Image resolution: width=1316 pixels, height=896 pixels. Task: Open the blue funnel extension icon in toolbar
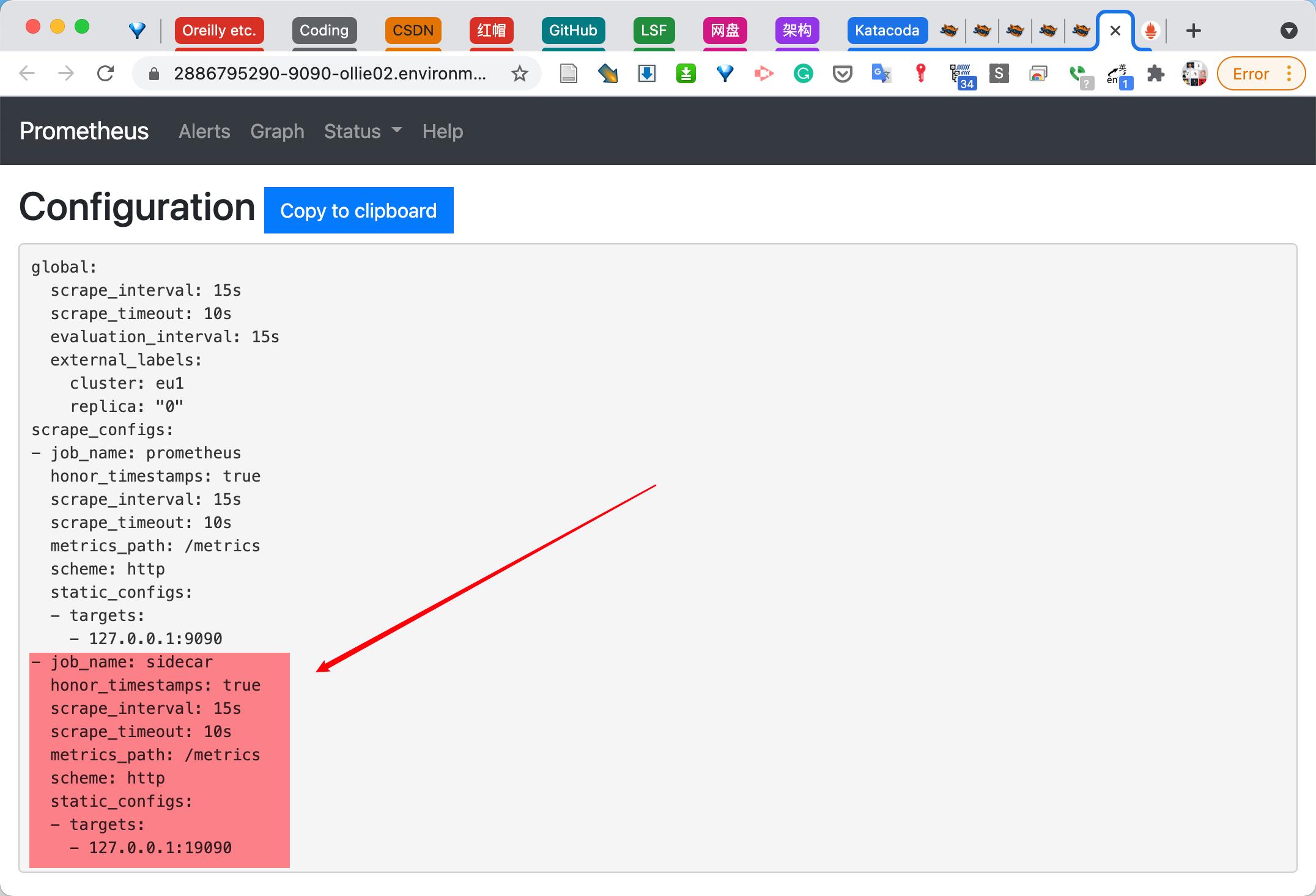[x=725, y=74]
